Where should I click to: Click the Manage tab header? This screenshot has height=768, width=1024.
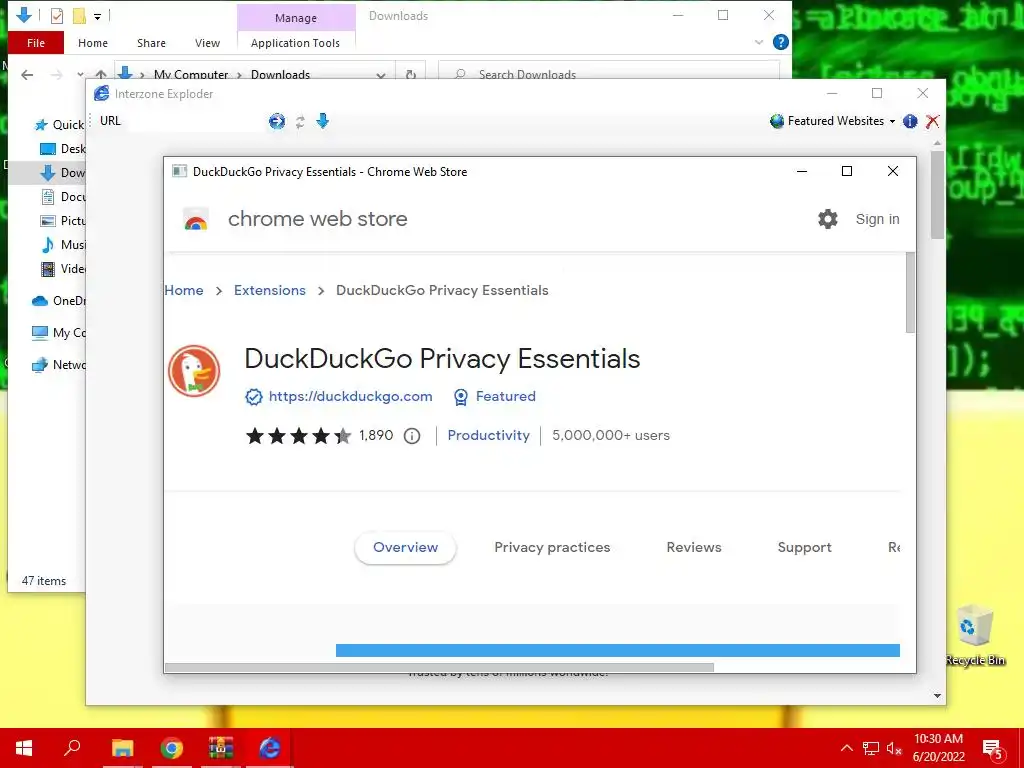click(296, 18)
